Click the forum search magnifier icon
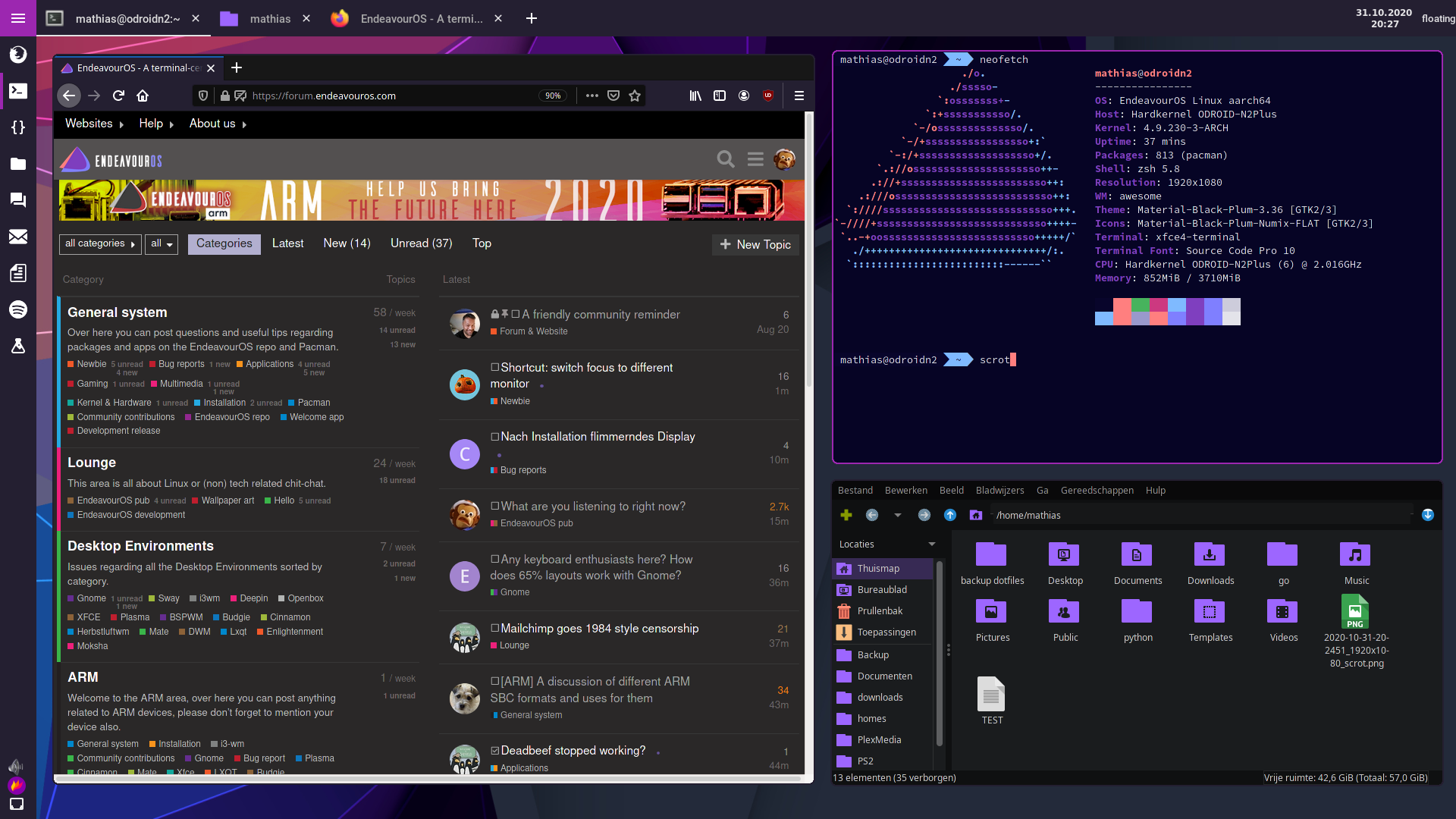 click(726, 159)
